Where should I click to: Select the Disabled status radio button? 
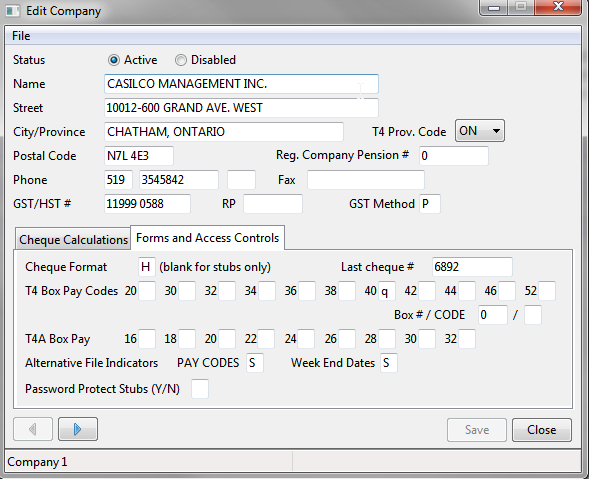click(x=181, y=60)
